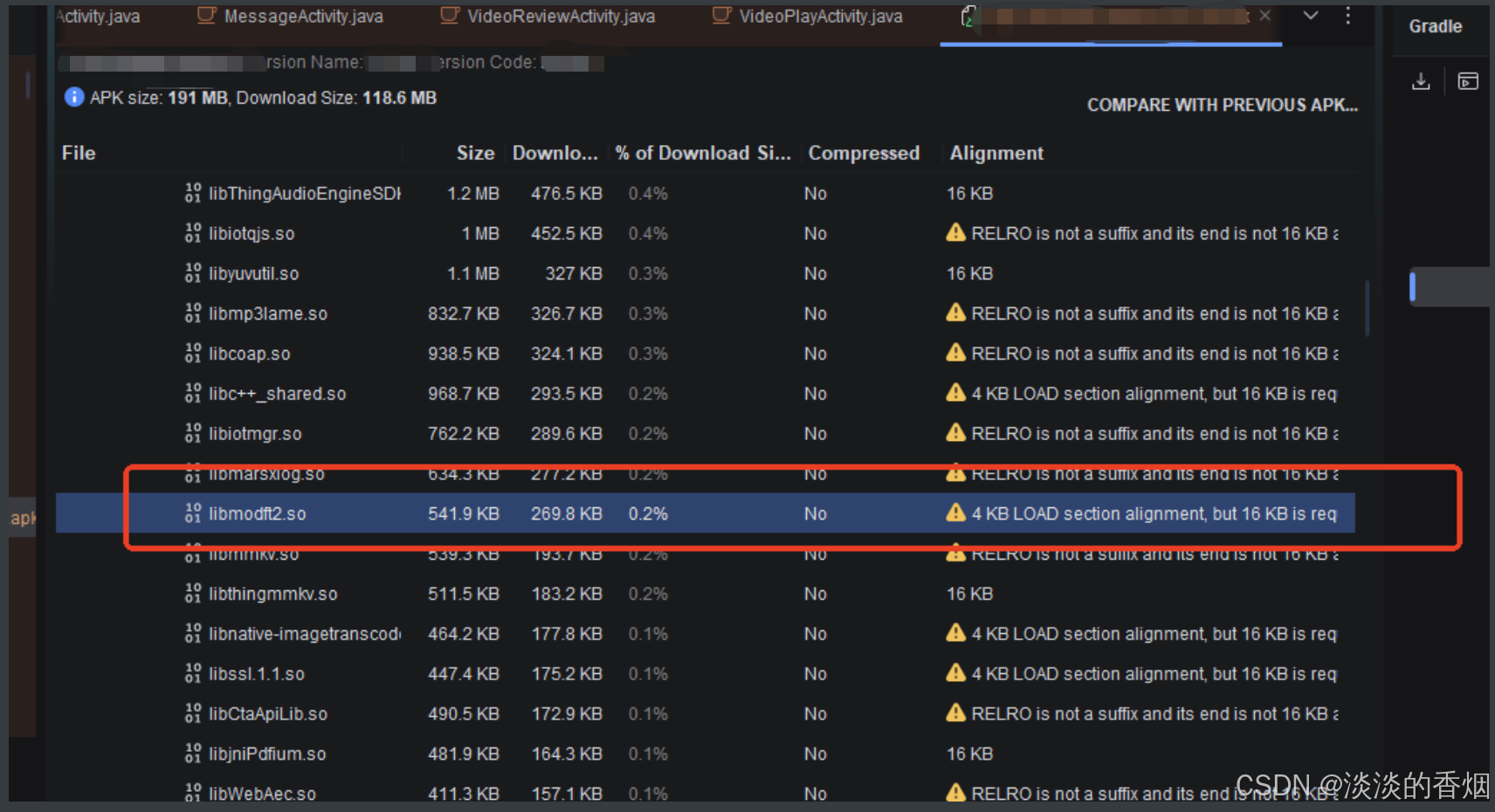Switch to the VideoPlayActivity.java tab
The image size is (1495, 812).
point(808,17)
